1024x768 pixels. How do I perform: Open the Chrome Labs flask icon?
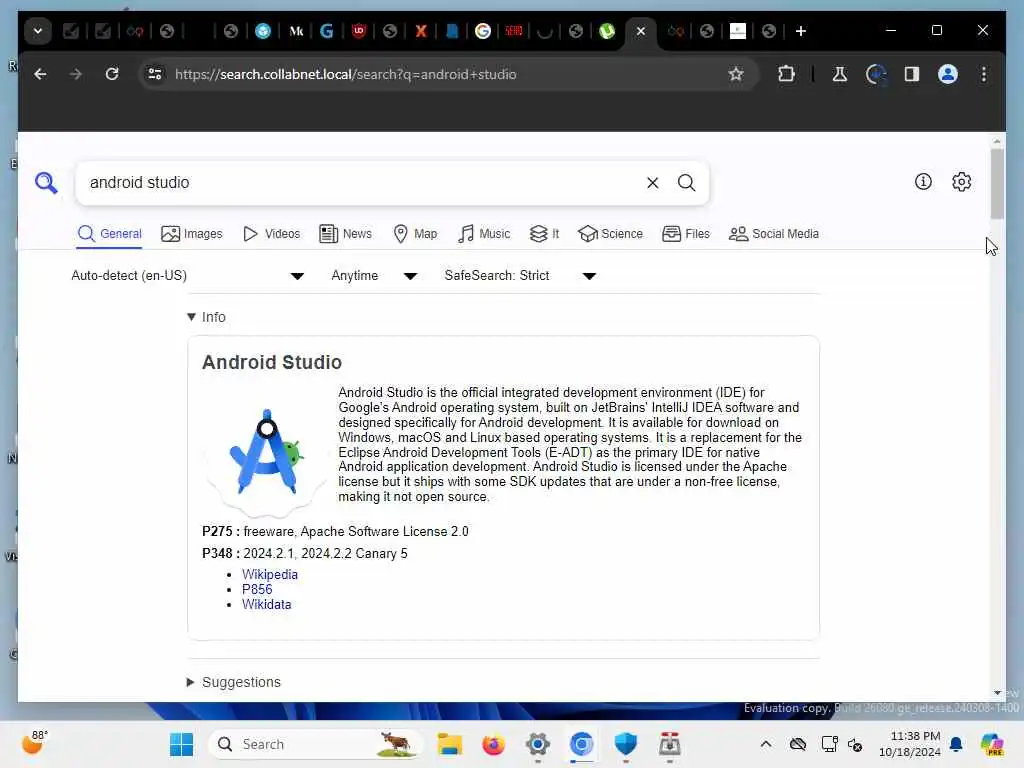(839, 74)
